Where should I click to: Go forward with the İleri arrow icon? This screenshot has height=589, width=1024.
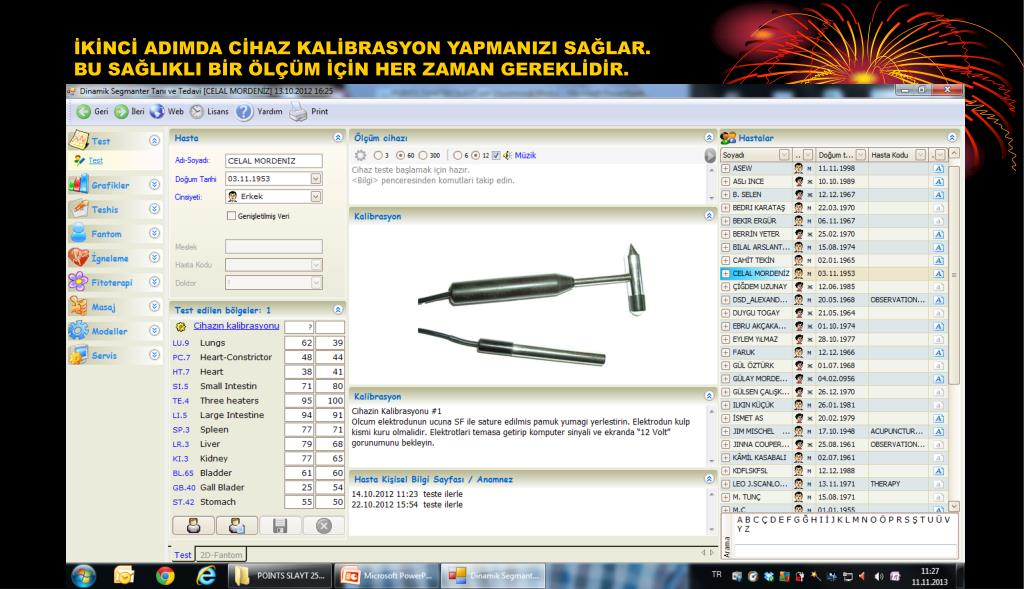click(x=121, y=112)
